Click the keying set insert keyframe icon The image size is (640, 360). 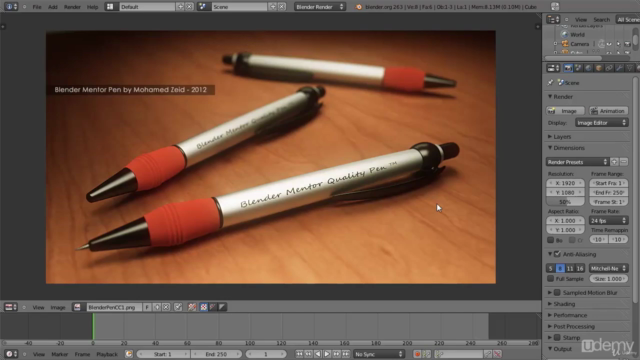click(488, 354)
